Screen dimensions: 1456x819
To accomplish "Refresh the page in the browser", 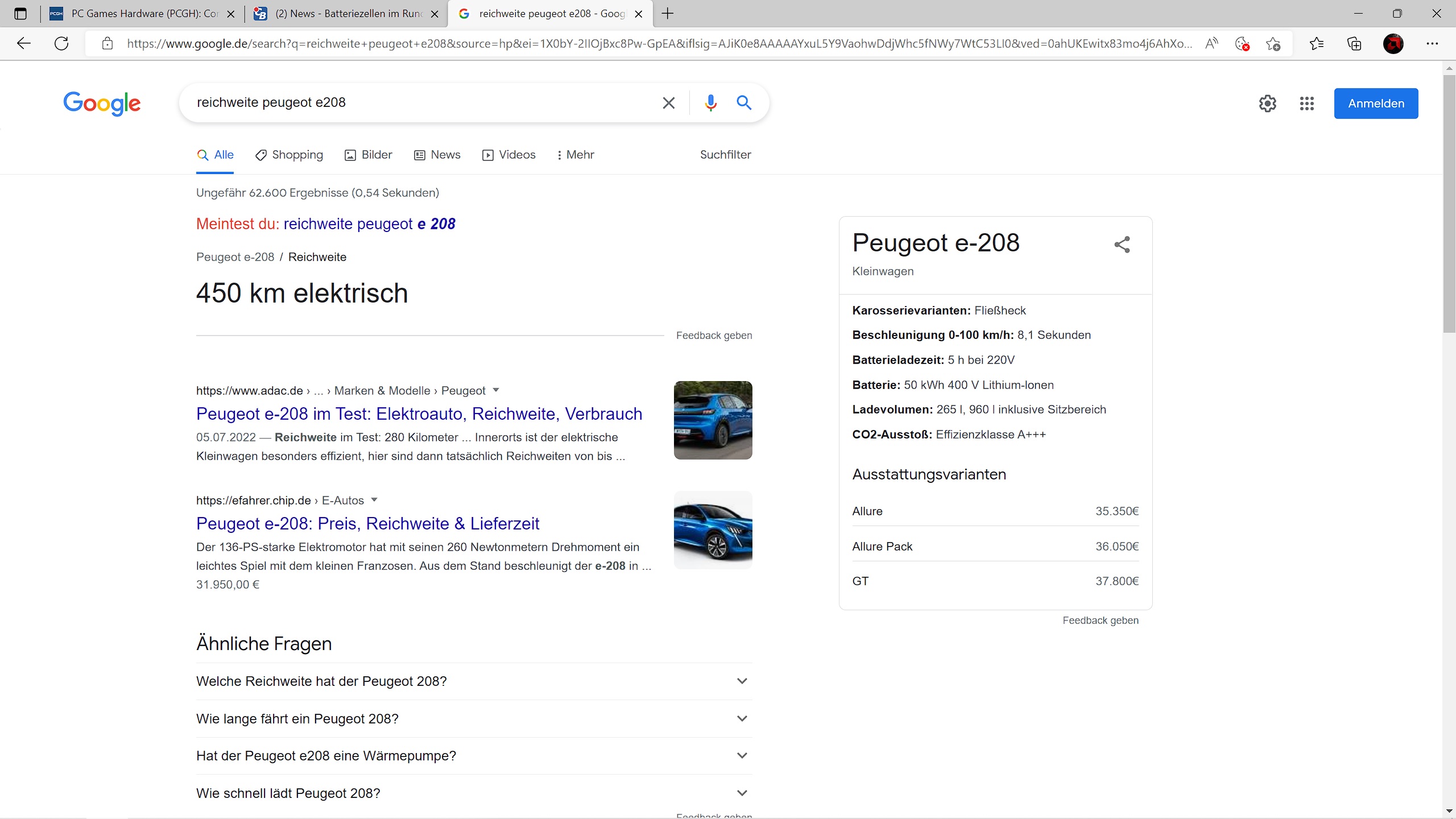I will [61, 44].
